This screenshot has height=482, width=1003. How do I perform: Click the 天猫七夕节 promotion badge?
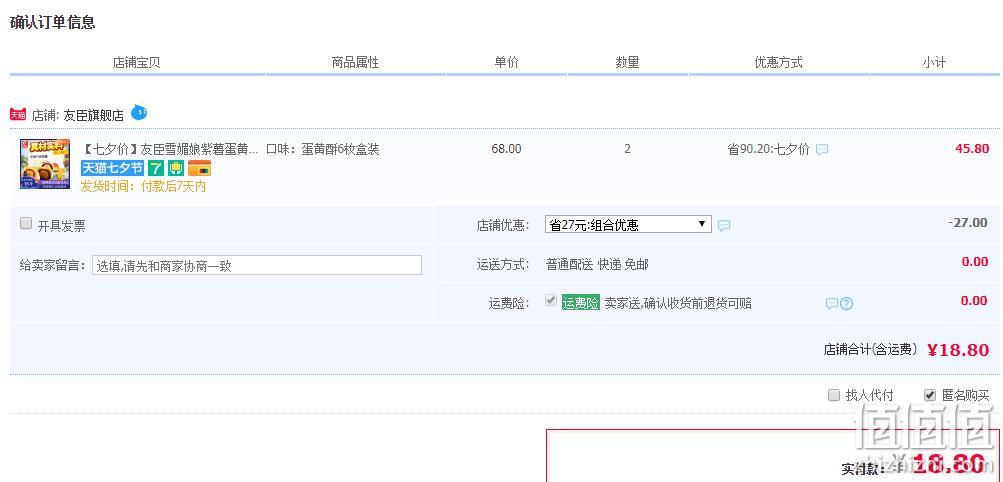tap(113, 168)
